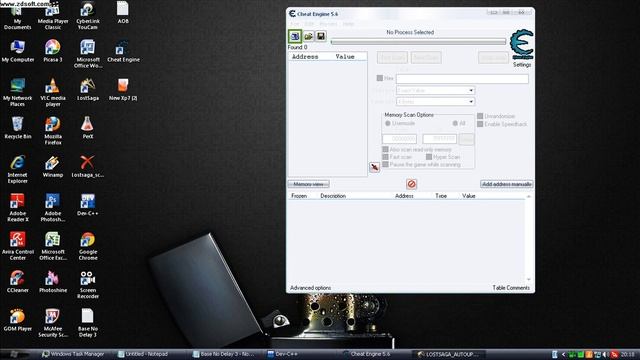
Task: Toggle the Unrandomizer checkbox
Action: tap(480, 116)
